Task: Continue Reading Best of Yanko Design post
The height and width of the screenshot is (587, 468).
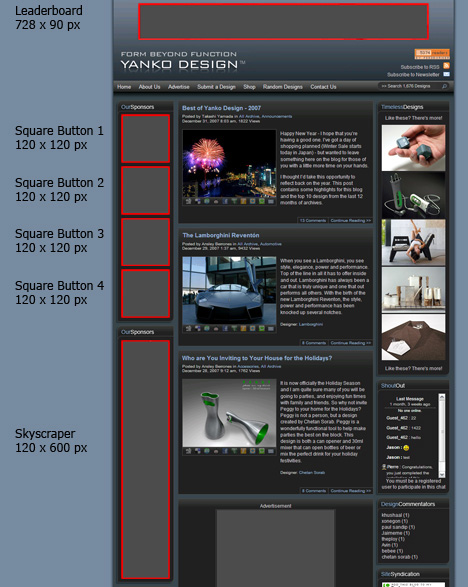Action: point(351,220)
